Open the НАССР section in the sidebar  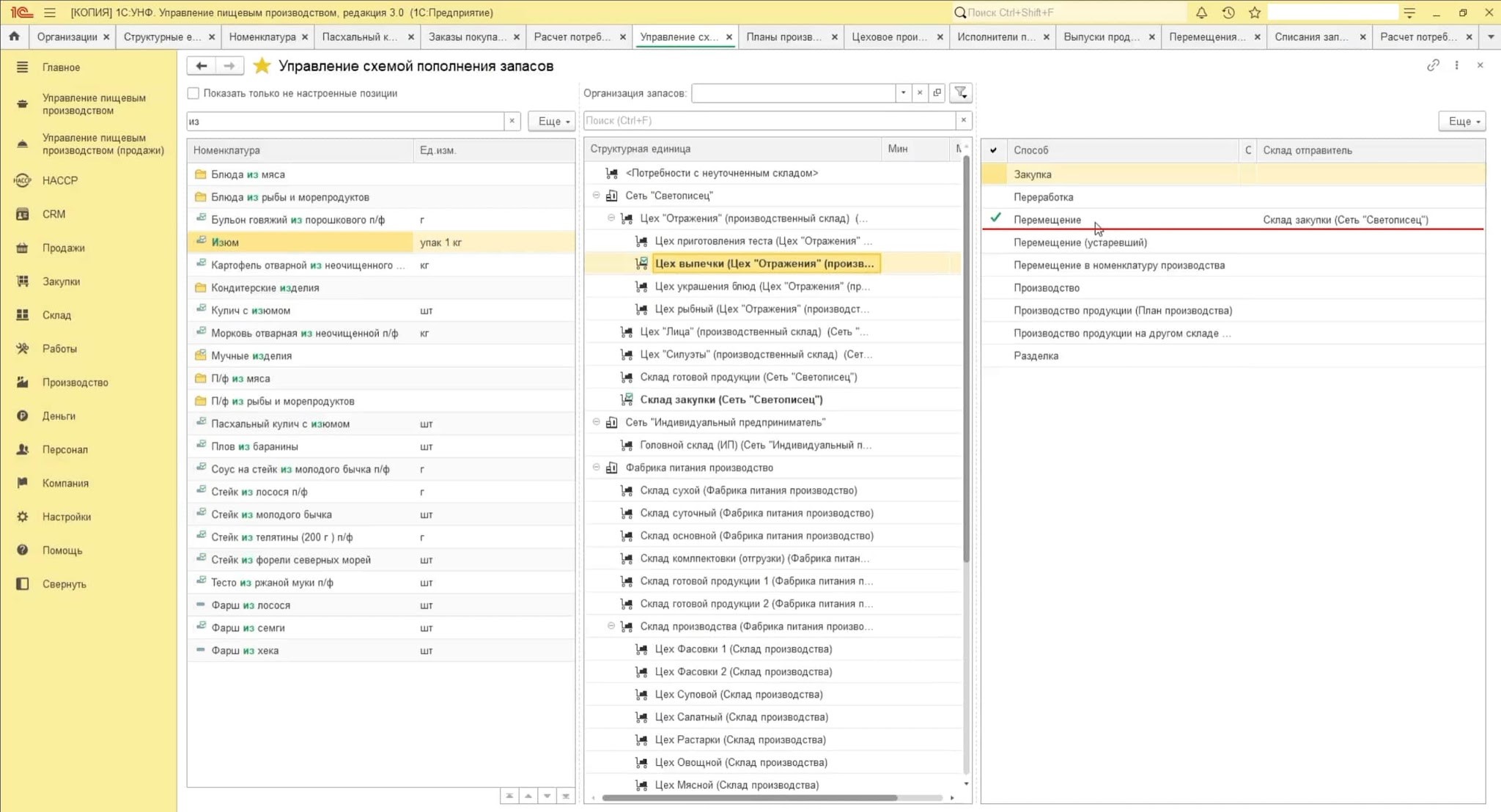click(x=60, y=180)
